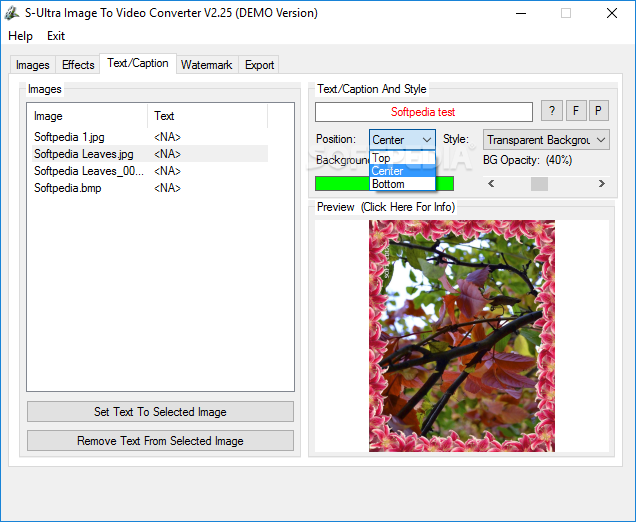Select Softpedia Leaves_00... row

tap(150, 171)
